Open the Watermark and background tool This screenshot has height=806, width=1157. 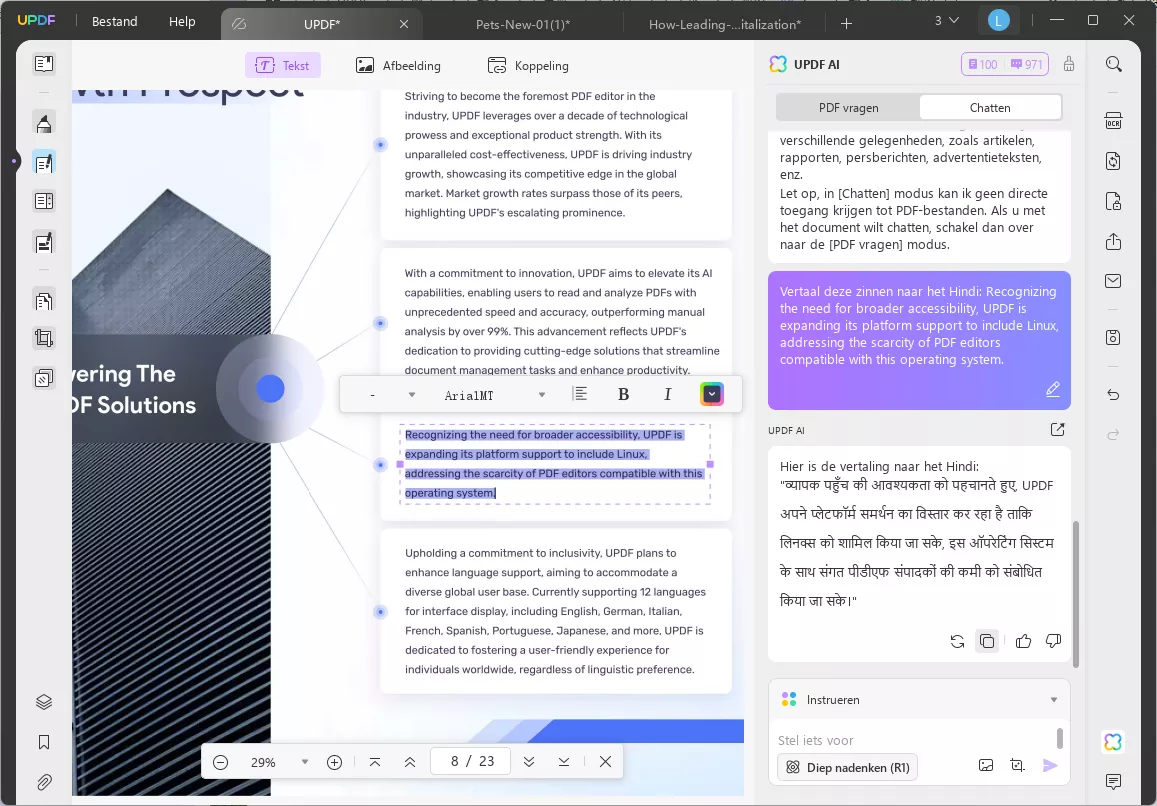44,379
